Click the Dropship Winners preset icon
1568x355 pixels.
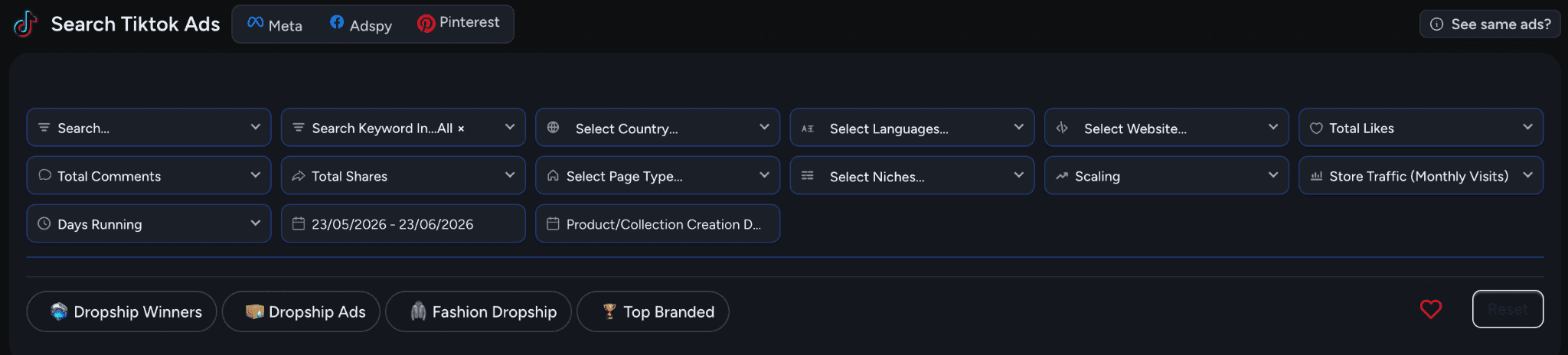[x=59, y=311]
